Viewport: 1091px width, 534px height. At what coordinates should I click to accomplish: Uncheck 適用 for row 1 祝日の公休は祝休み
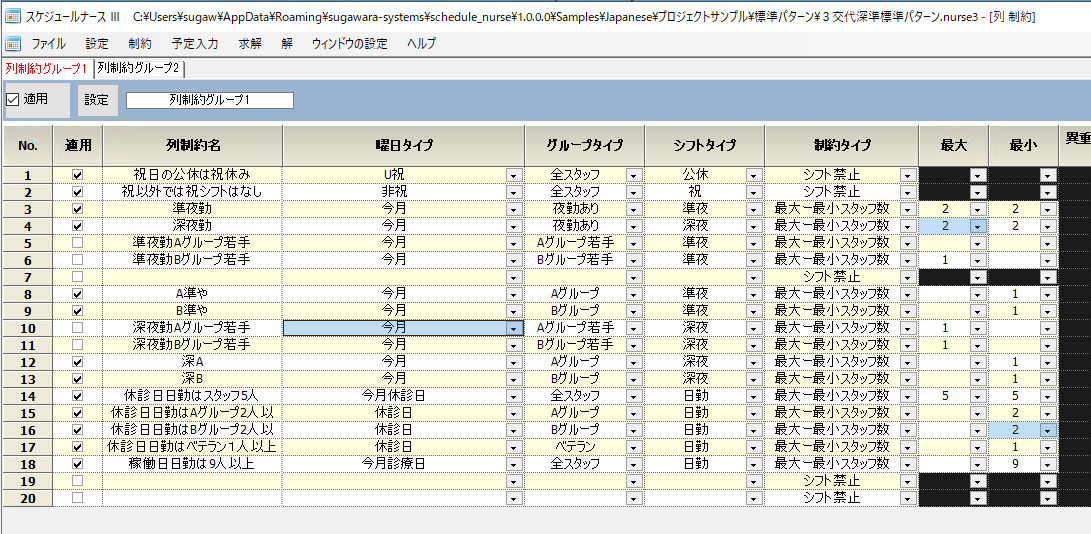[77, 175]
